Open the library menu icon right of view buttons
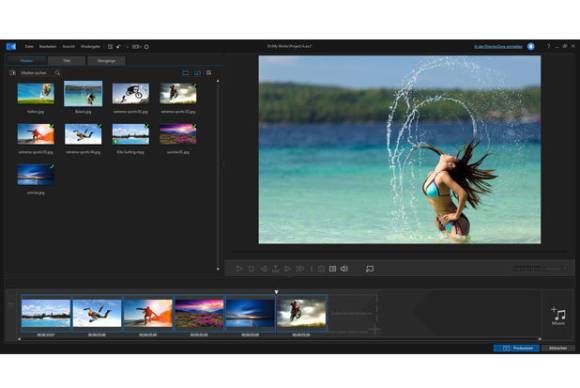Screen dimensions: 580x388 (x=209, y=73)
